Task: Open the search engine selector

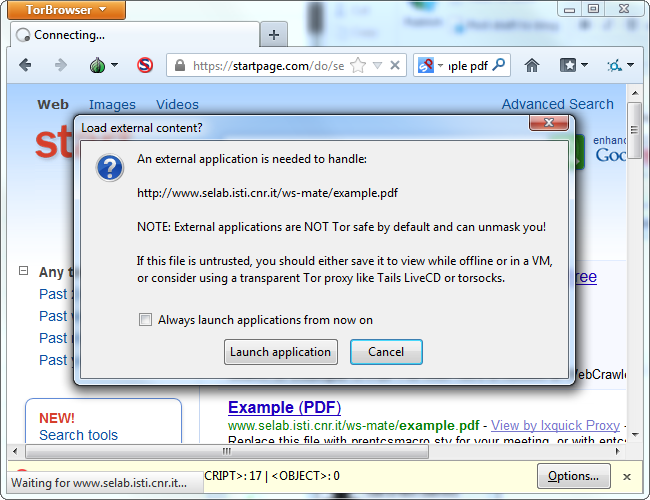Action: click(431, 66)
